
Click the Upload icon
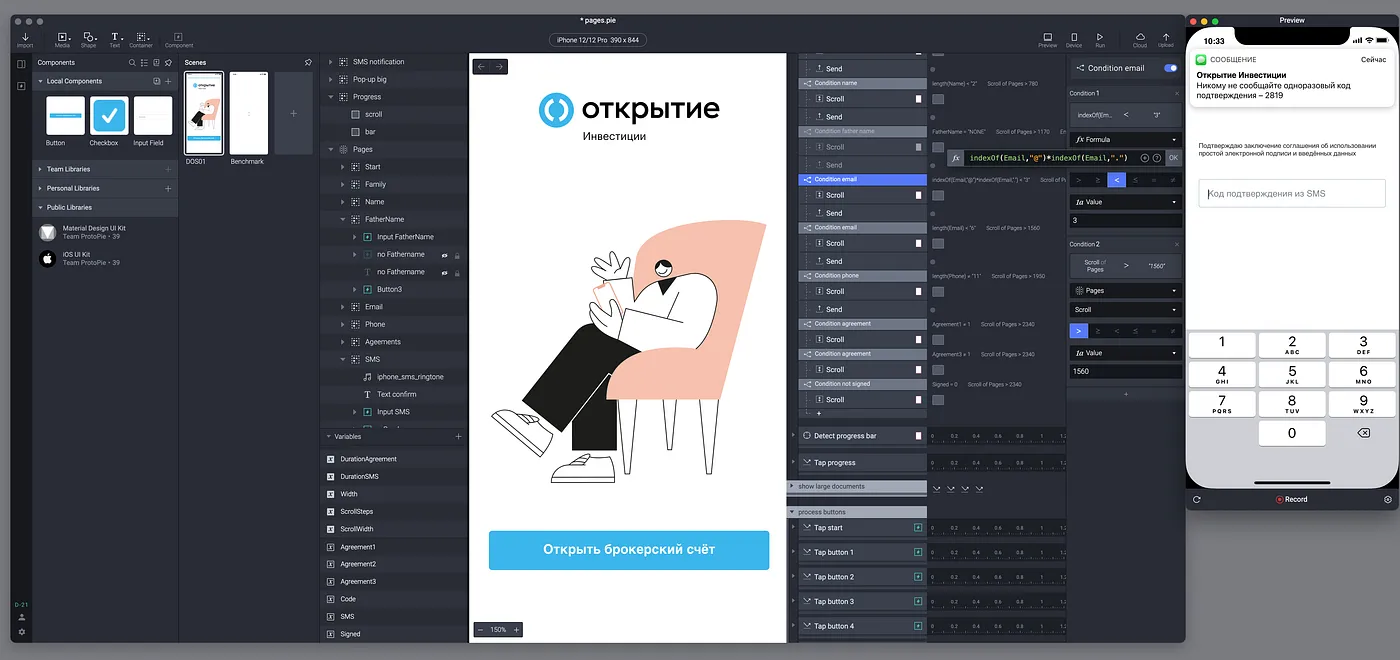point(1166,38)
